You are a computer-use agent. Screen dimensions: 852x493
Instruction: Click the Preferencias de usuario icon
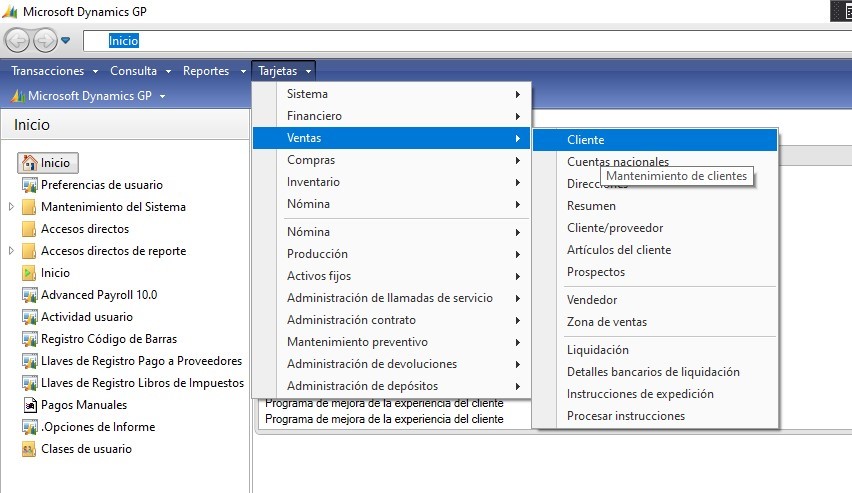coord(29,185)
